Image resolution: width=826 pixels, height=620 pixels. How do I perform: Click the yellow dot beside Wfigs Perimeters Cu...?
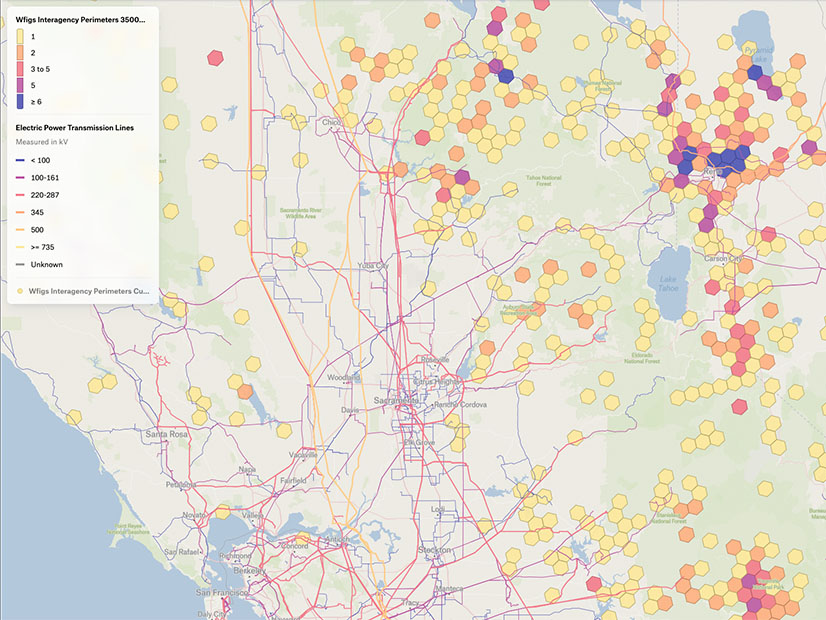20,292
